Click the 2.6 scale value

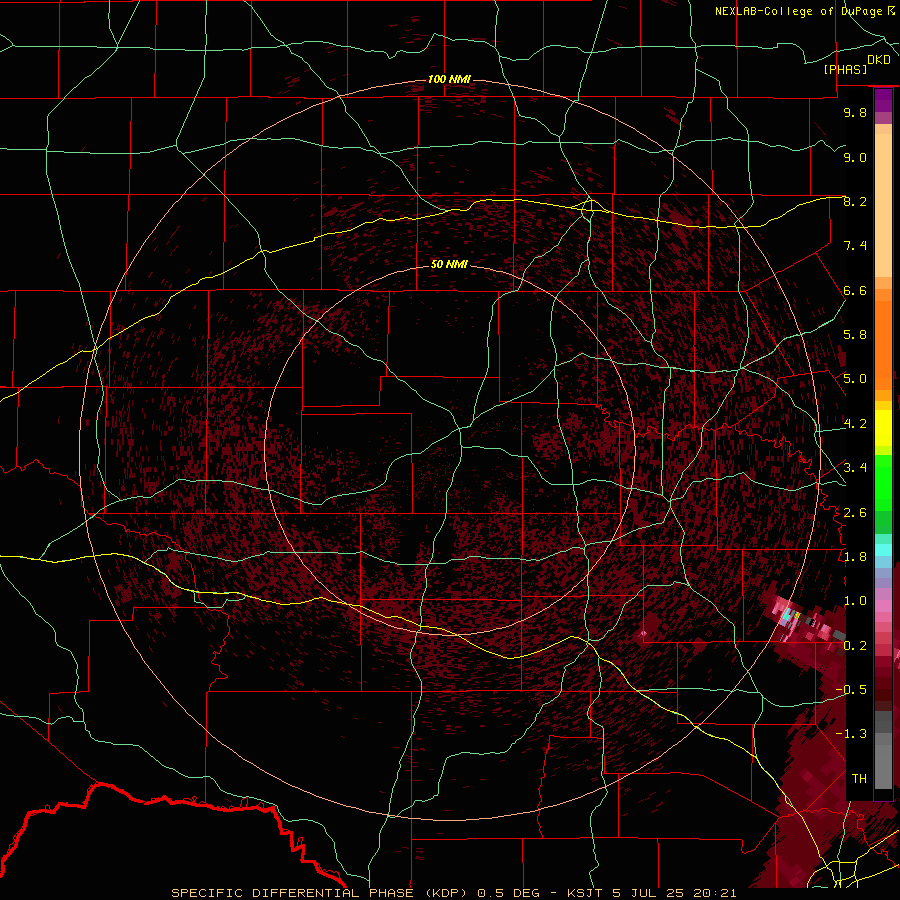tap(855, 513)
